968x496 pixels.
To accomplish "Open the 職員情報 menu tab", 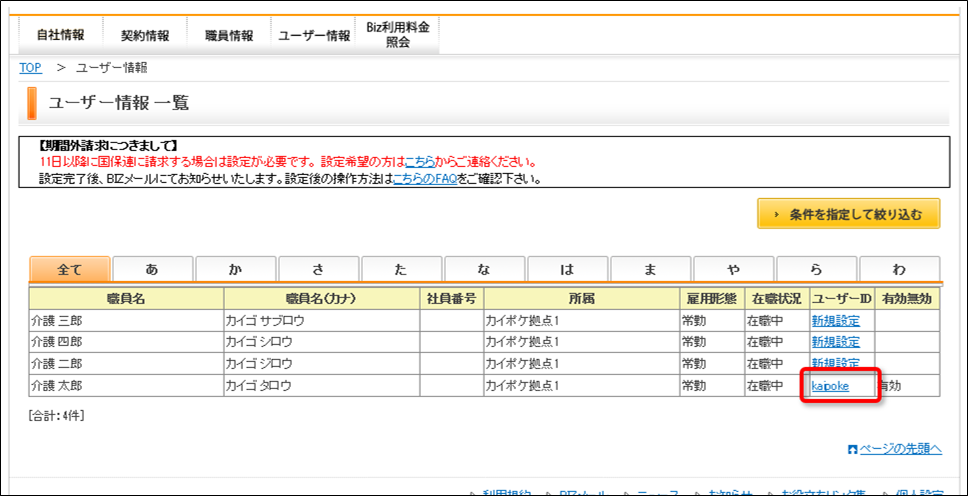I will [x=229, y=35].
